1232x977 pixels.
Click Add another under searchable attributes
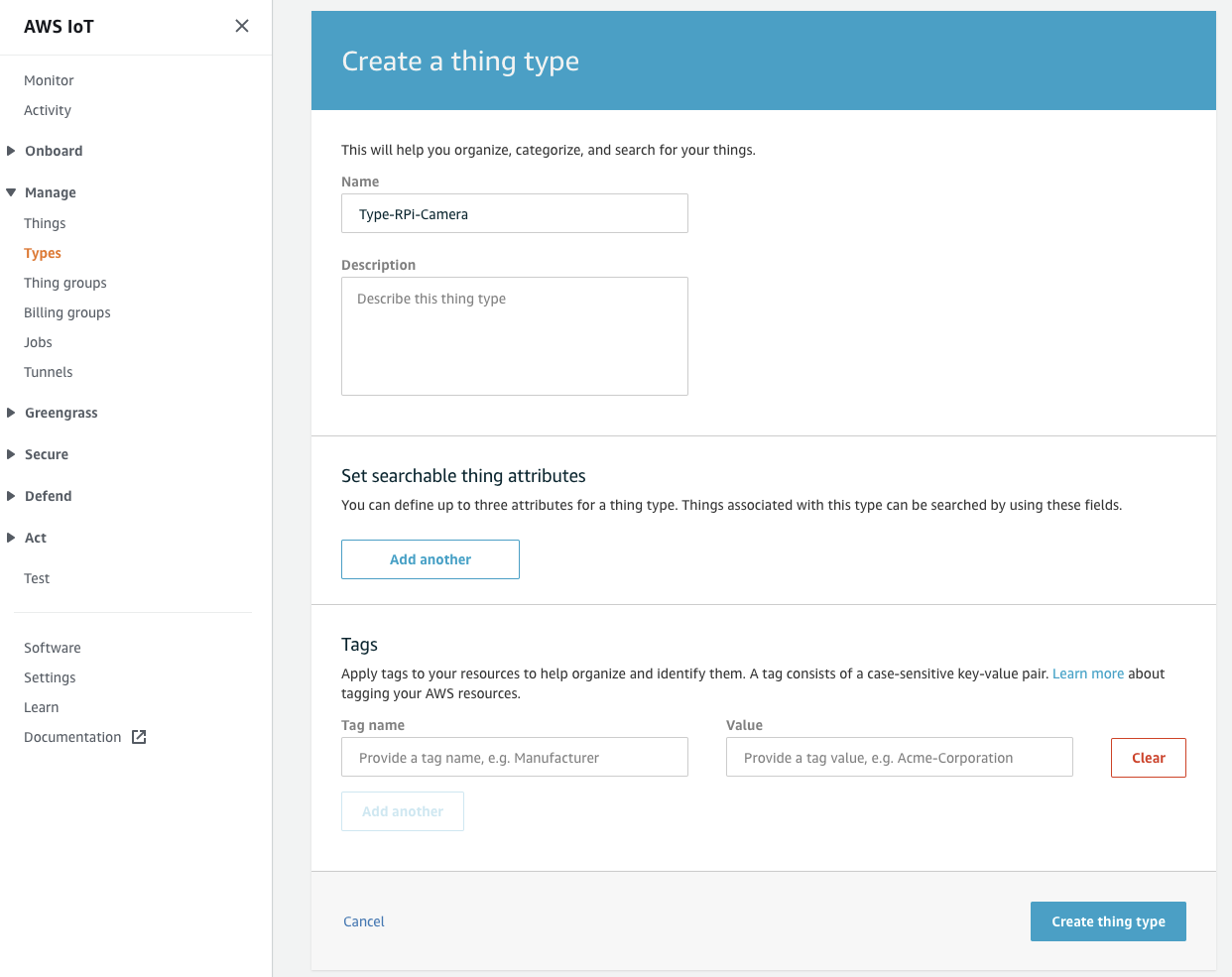[x=431, y=559]
